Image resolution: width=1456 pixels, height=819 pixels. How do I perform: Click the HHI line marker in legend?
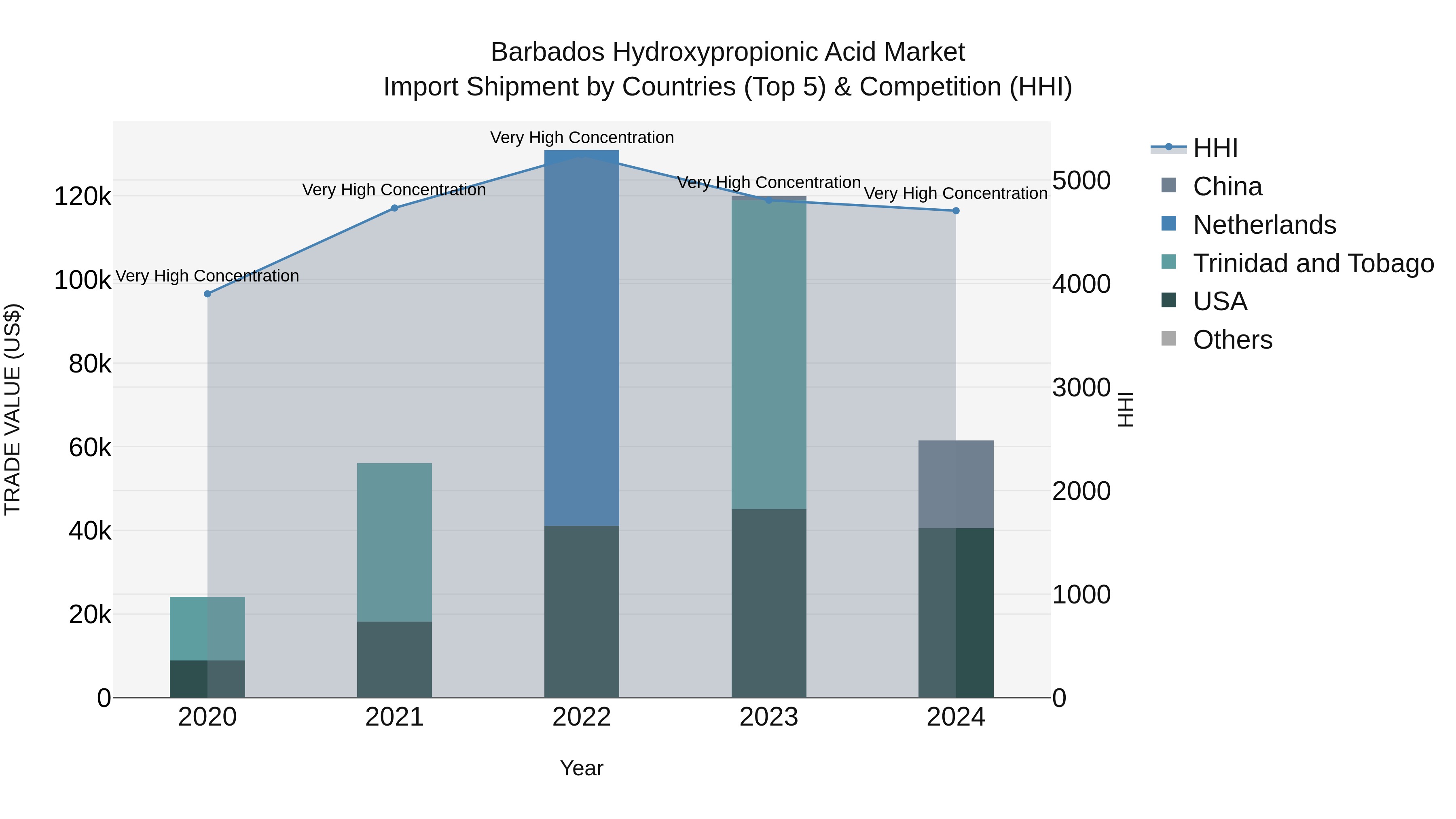tap(1169, 147)
